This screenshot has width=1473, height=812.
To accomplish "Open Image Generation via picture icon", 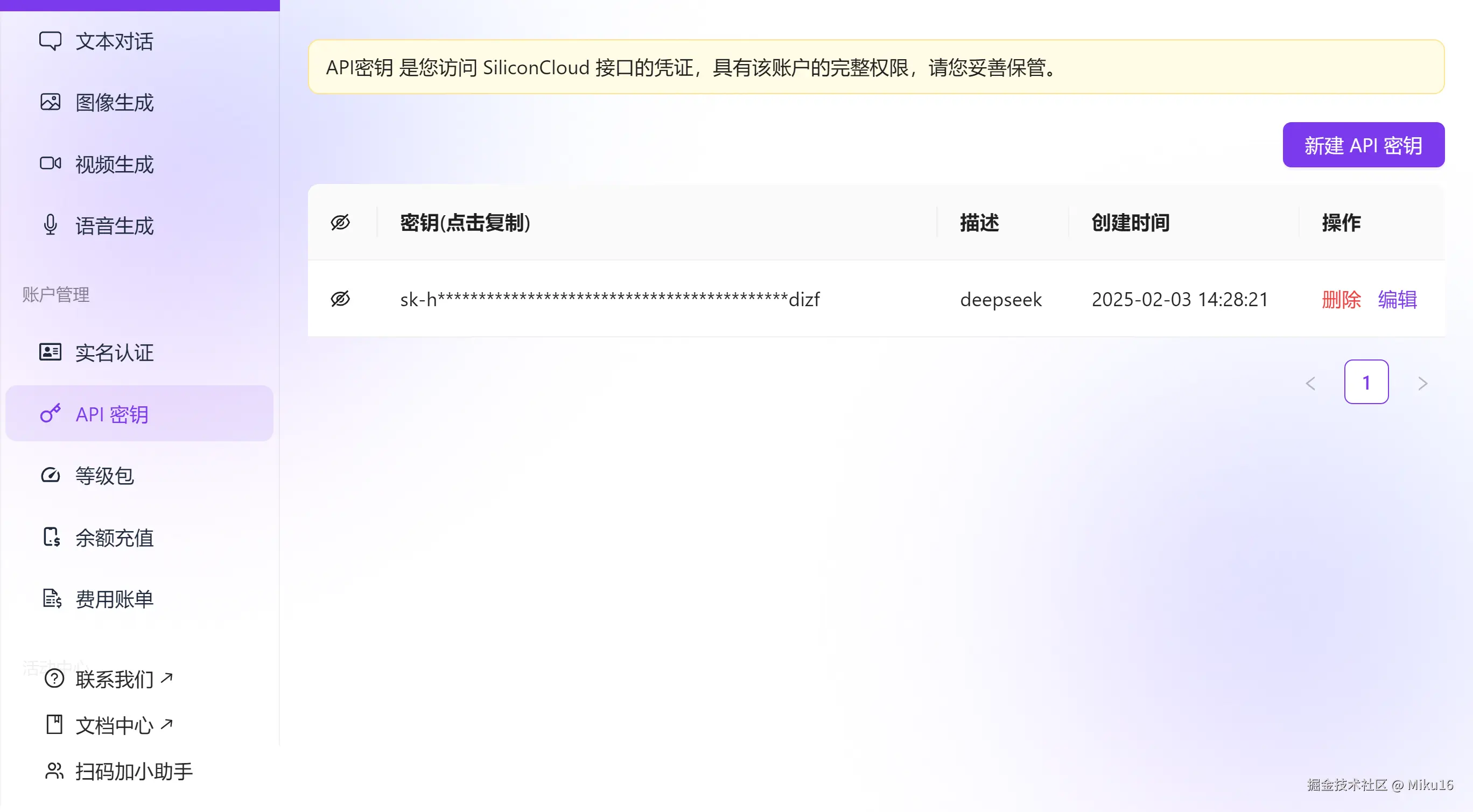I will point(50,102).
